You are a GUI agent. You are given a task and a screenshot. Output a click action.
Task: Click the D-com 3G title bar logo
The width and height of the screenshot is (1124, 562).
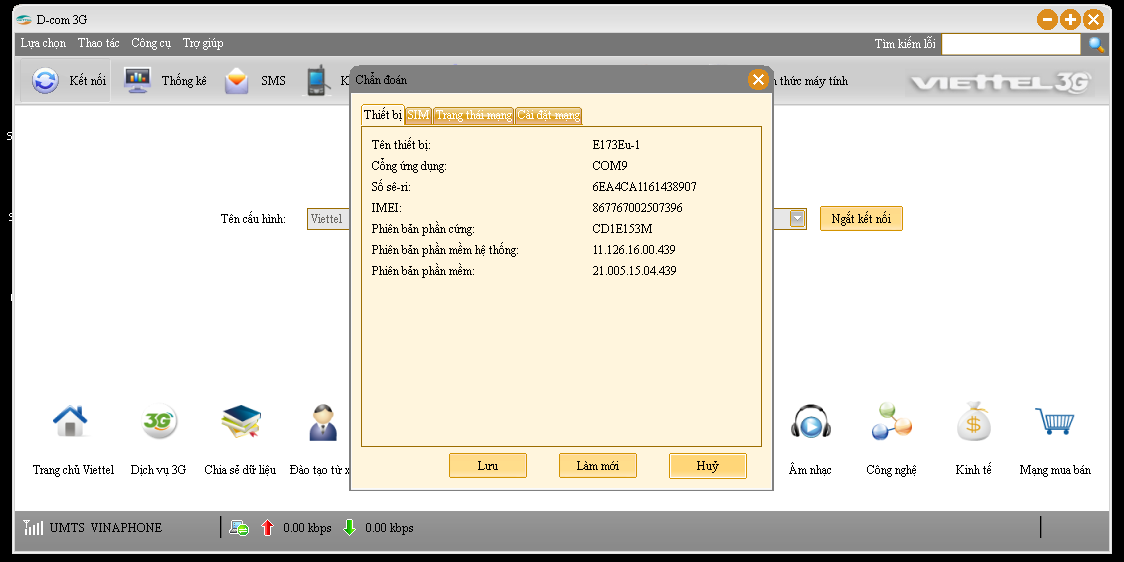pos(24,19)
